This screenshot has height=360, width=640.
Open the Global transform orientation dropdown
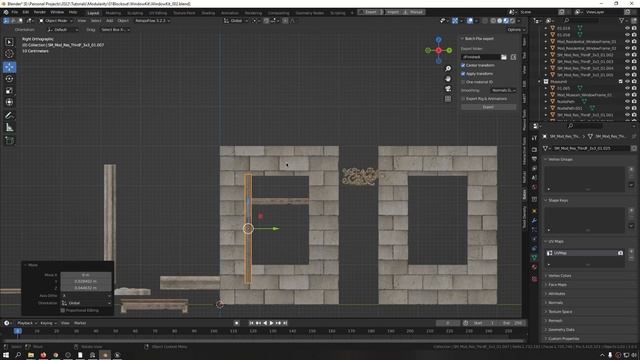[x=235, y=20]
